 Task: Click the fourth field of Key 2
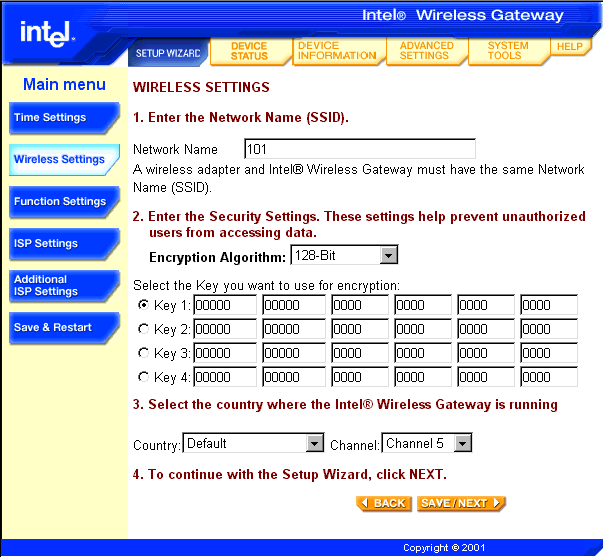click(x=423, y=329)
